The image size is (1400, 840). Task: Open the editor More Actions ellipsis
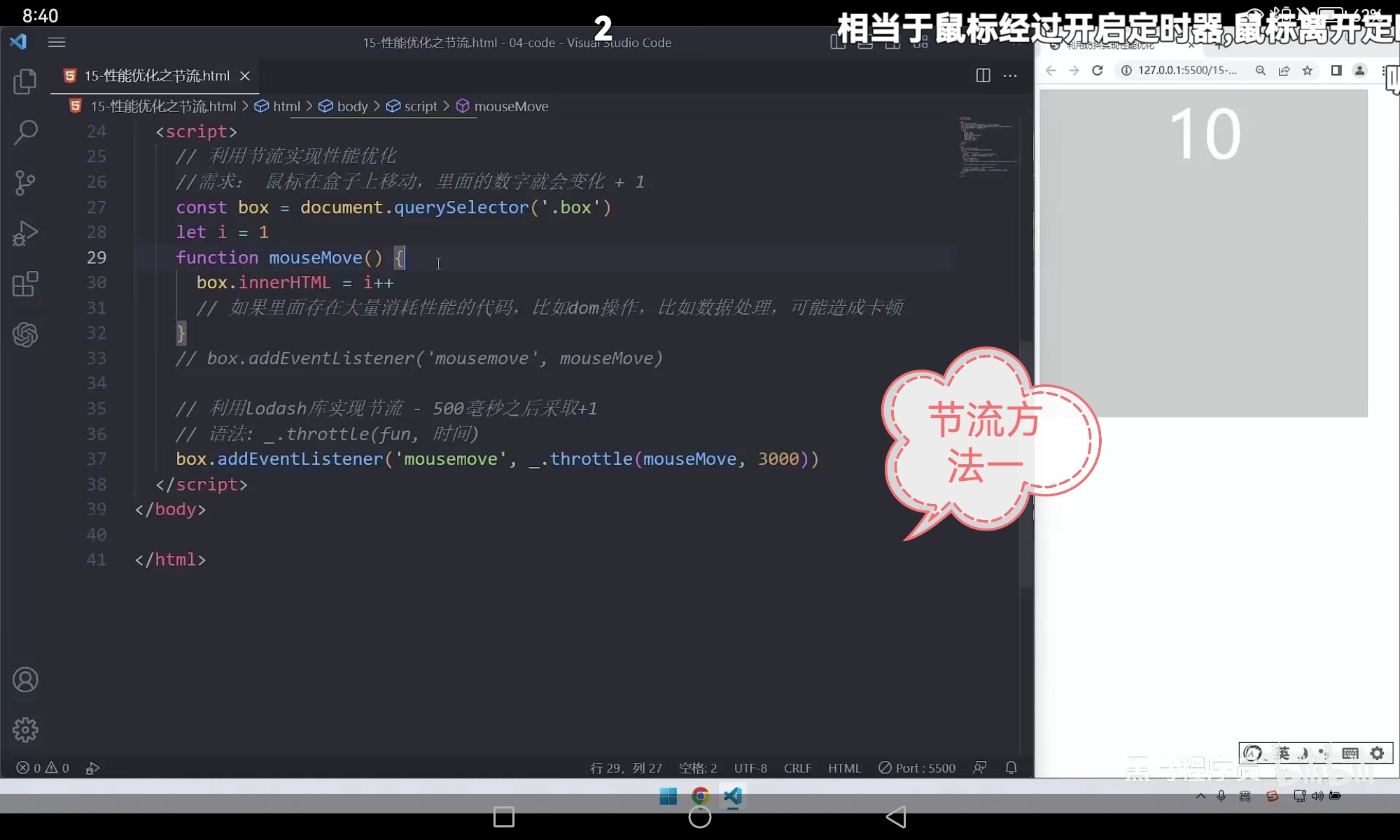click(1010, 76)
